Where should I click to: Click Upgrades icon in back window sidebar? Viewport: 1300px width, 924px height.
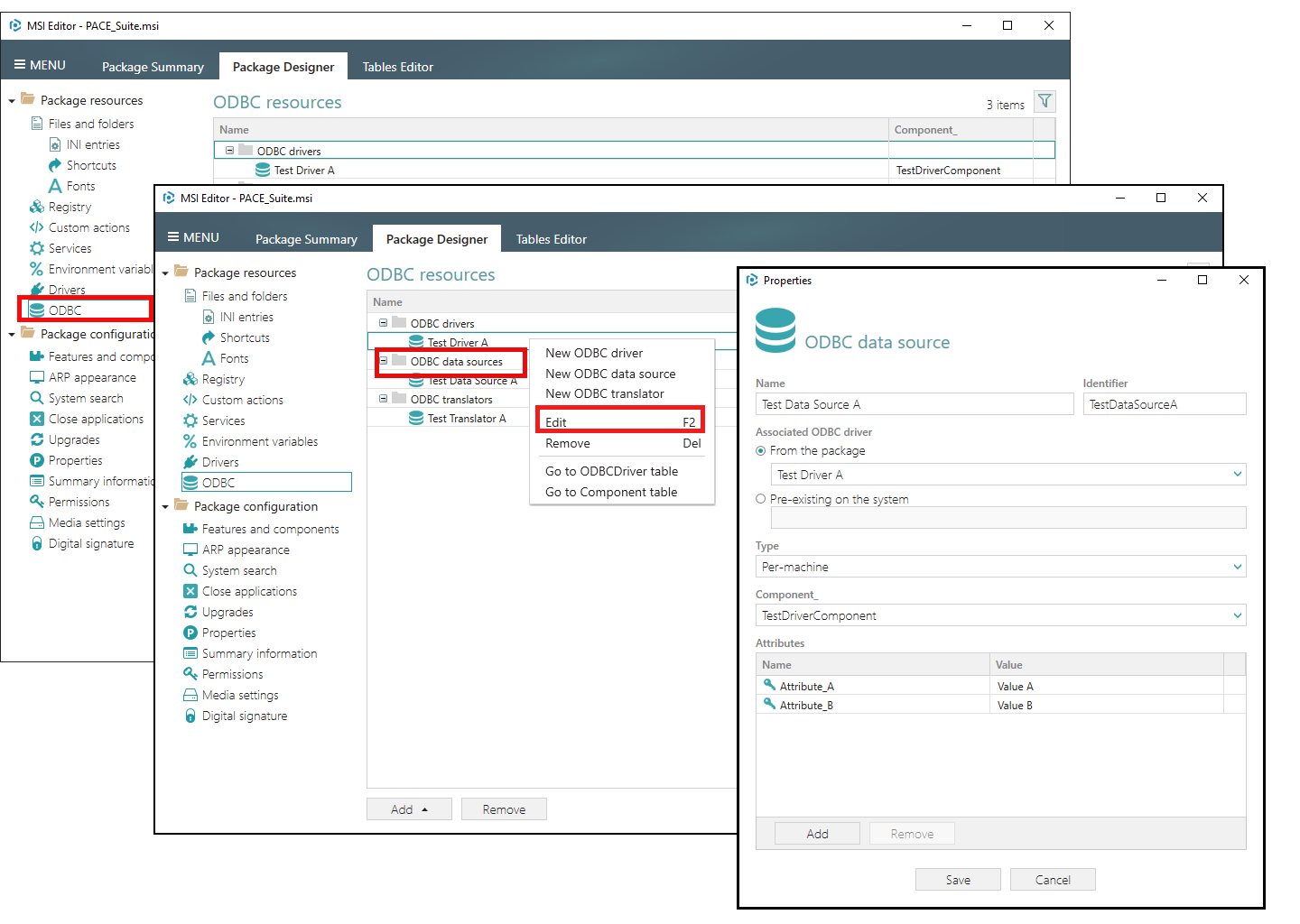click(x=37, y=439)
